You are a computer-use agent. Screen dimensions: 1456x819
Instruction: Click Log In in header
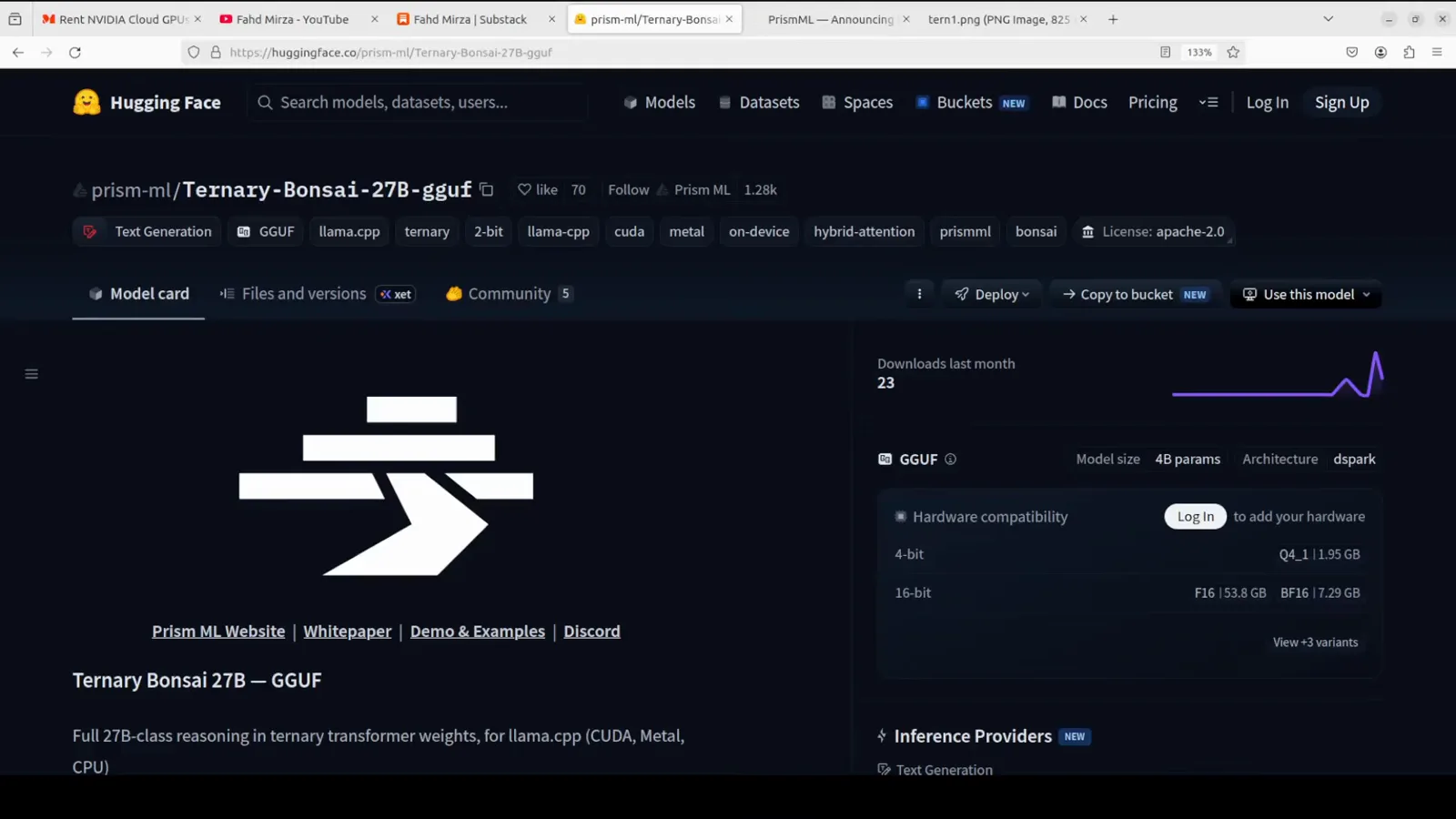point(1267,102)
